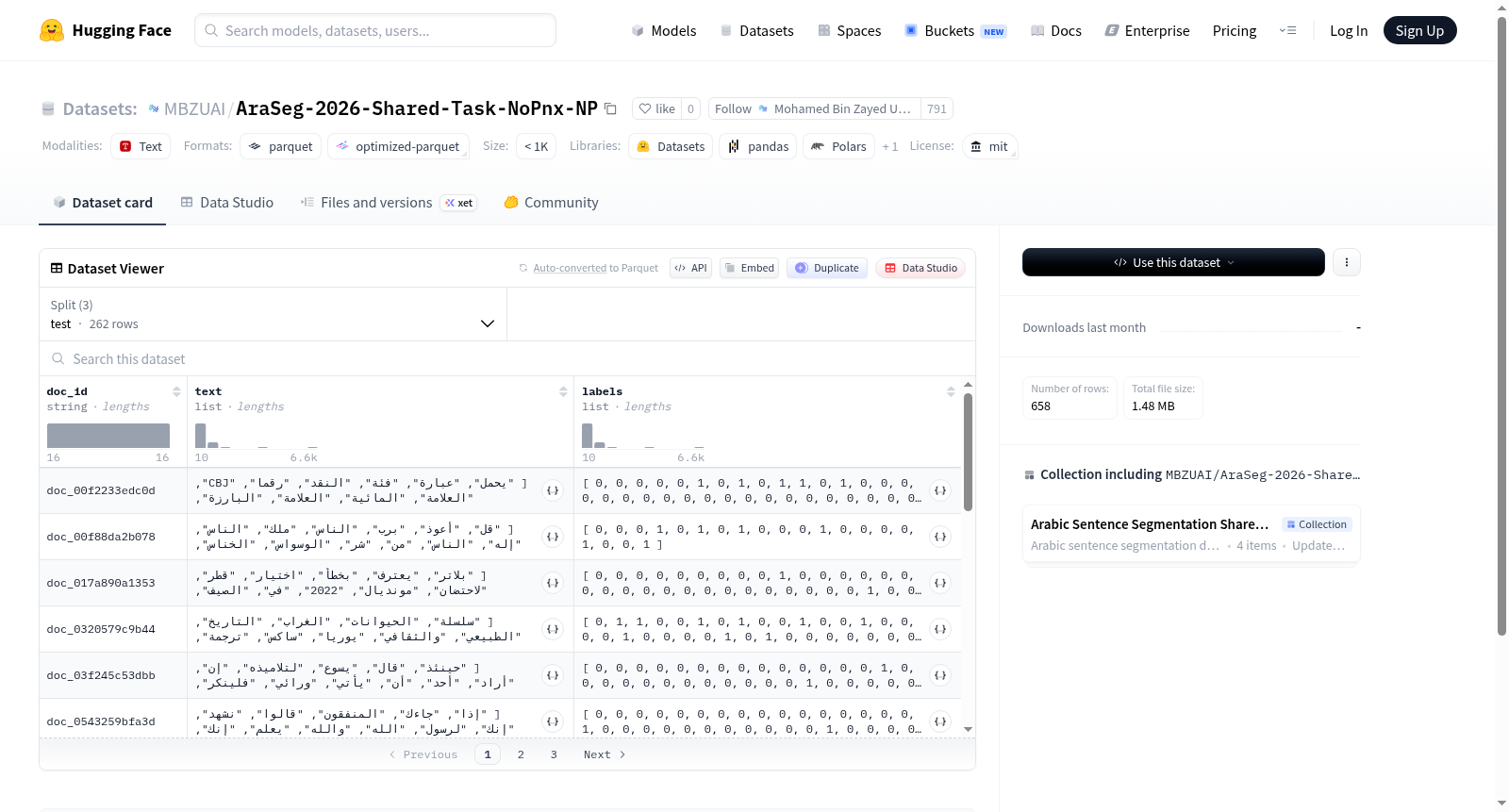Click the Embed button
1509x812 pixels.
[750, 268]
